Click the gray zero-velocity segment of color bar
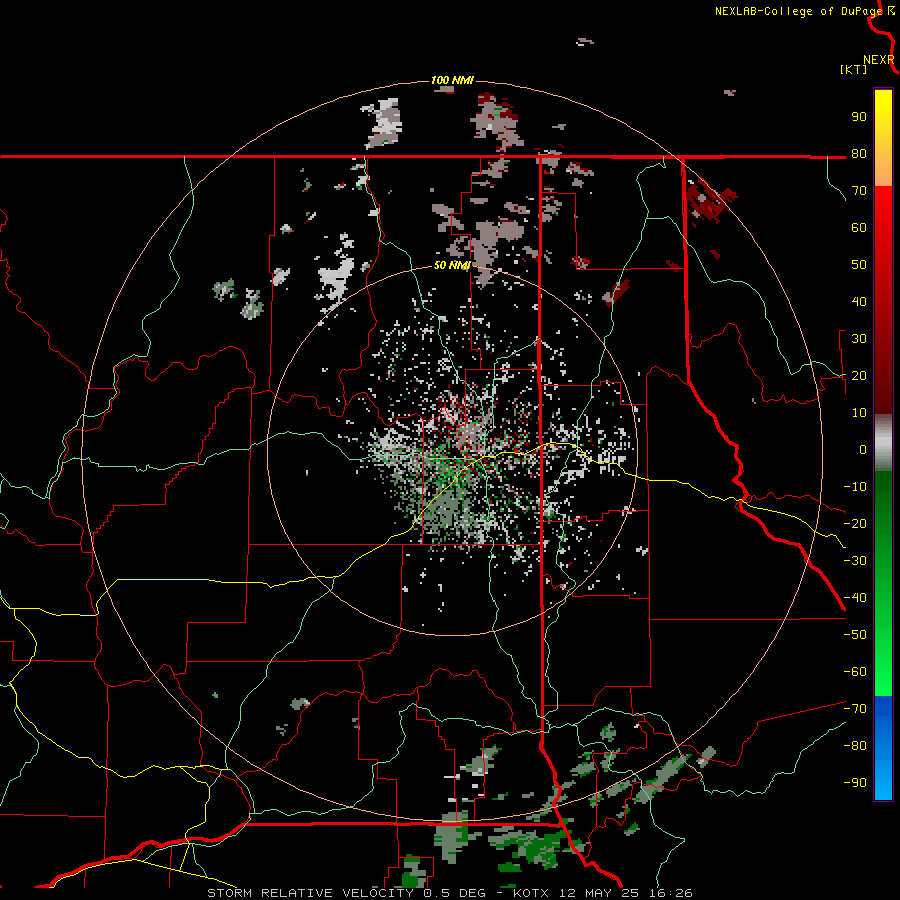The image size is (900, 900). 883,443
